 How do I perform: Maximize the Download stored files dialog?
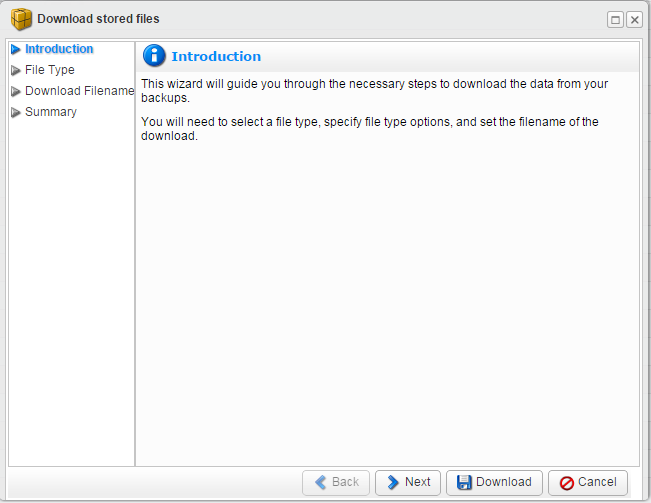pyautogui.click(x=615, y=20)
